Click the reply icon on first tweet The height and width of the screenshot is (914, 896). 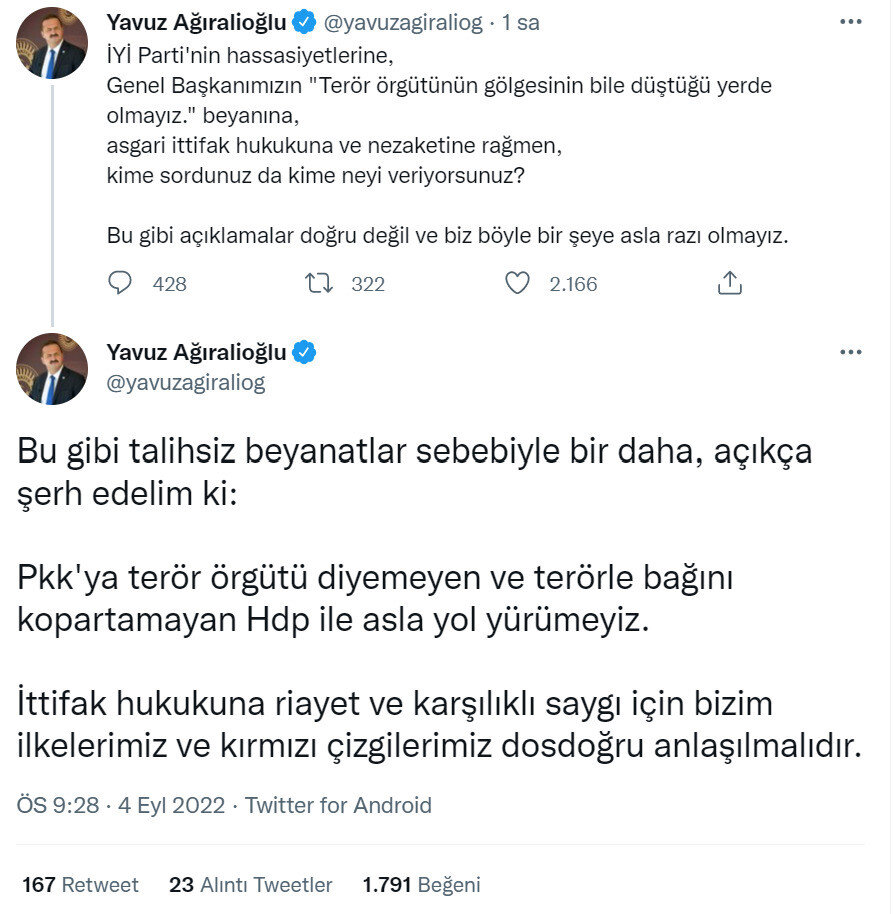tap(120, 284)
